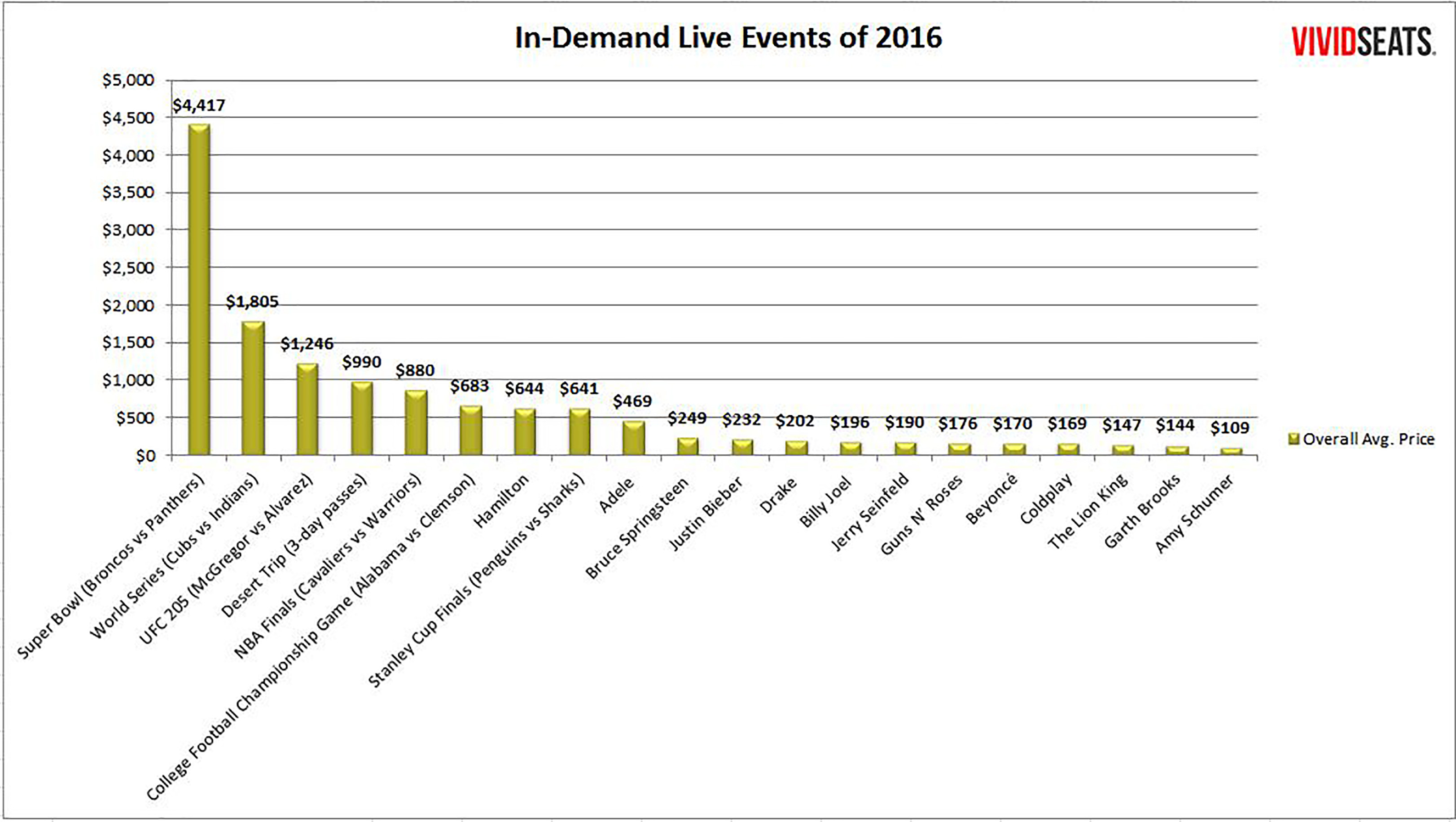This screenshot has height=822, width=1456.
Task: Select the $202 data label
Action: pos(795,421)
